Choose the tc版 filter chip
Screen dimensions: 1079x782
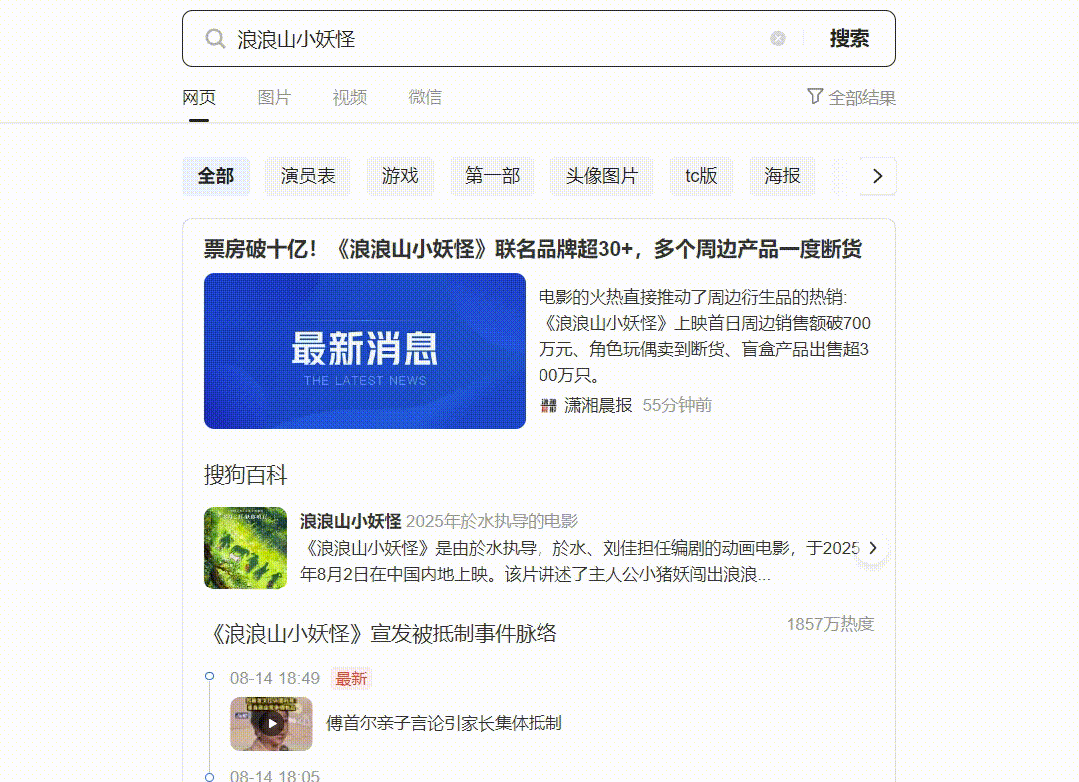coord(701,176)
